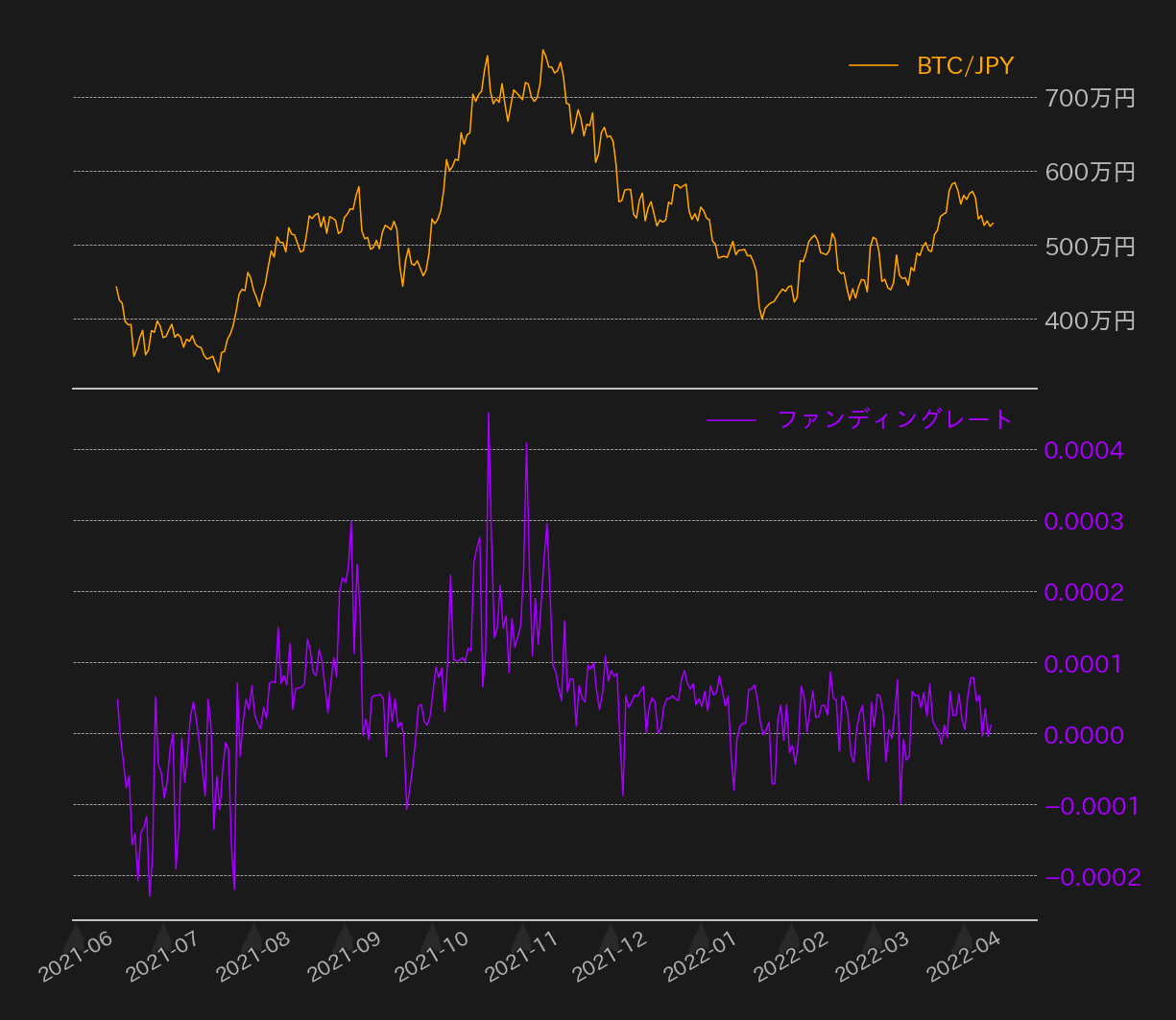Screen dimensions: 1176x1020
Task: Select the triangle marker above 2021-11
Action: coord(522,940)
